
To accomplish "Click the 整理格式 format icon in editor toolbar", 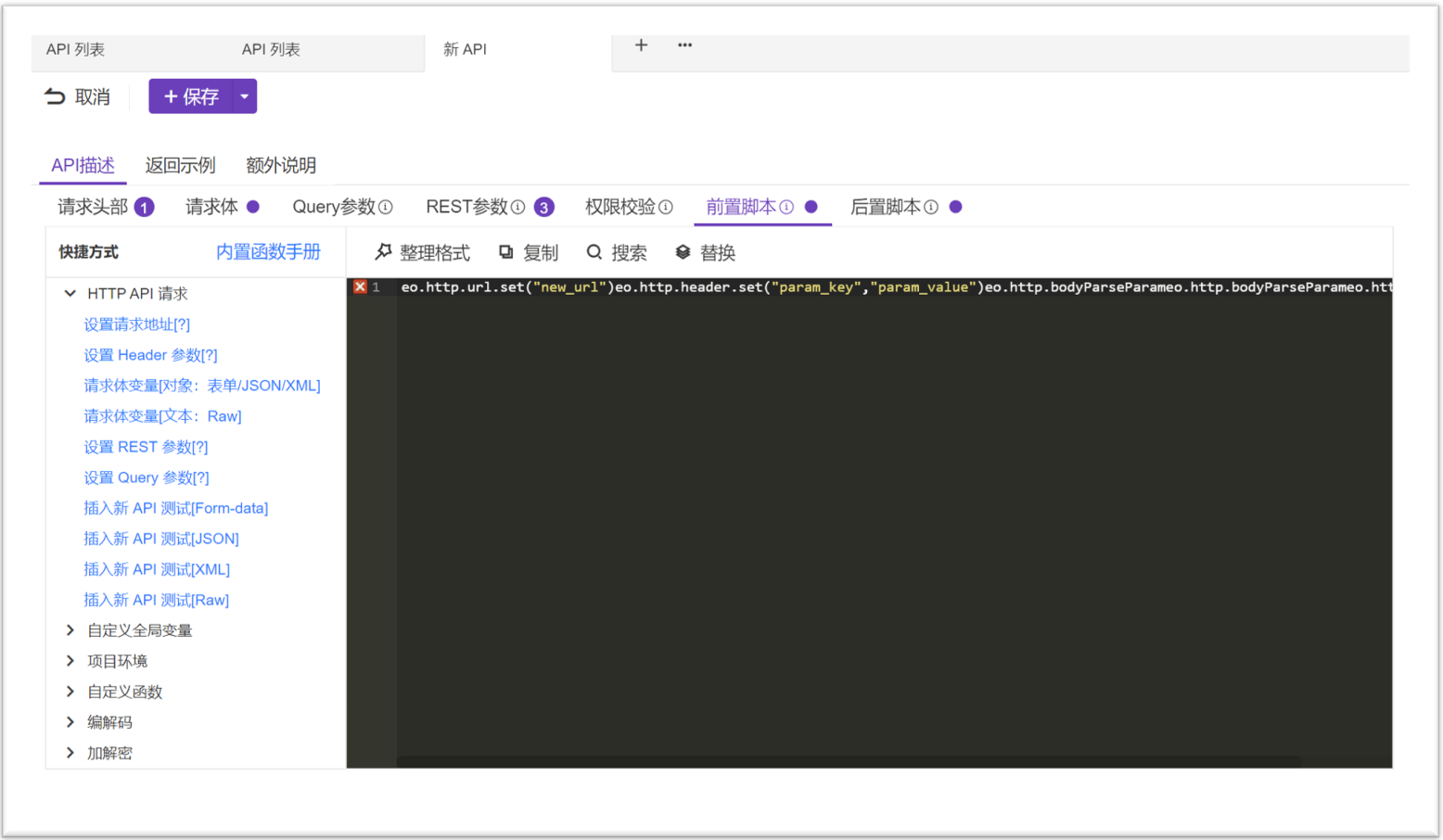I will [x=385, y=251].
